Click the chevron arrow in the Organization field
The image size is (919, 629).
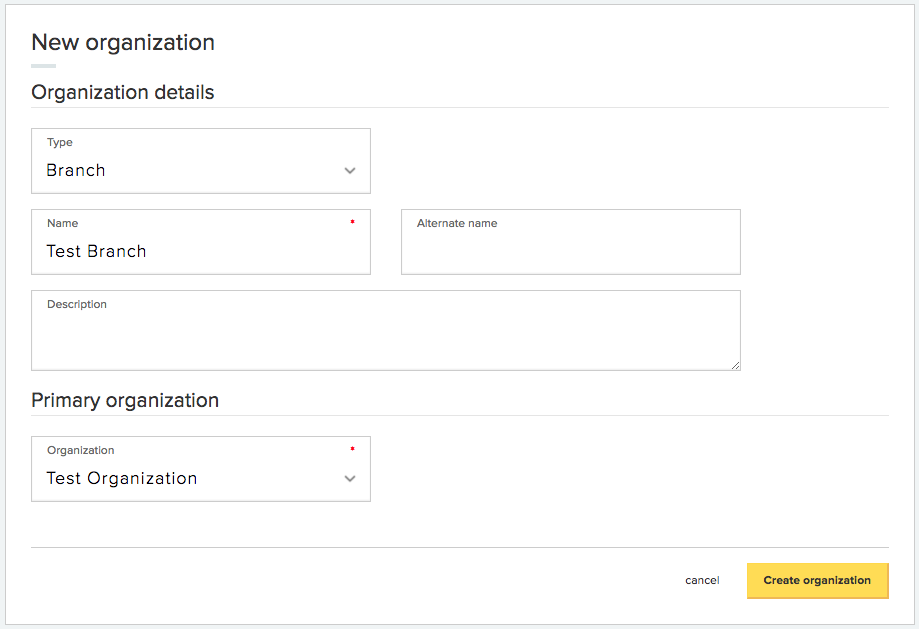[x=350, y=478]
